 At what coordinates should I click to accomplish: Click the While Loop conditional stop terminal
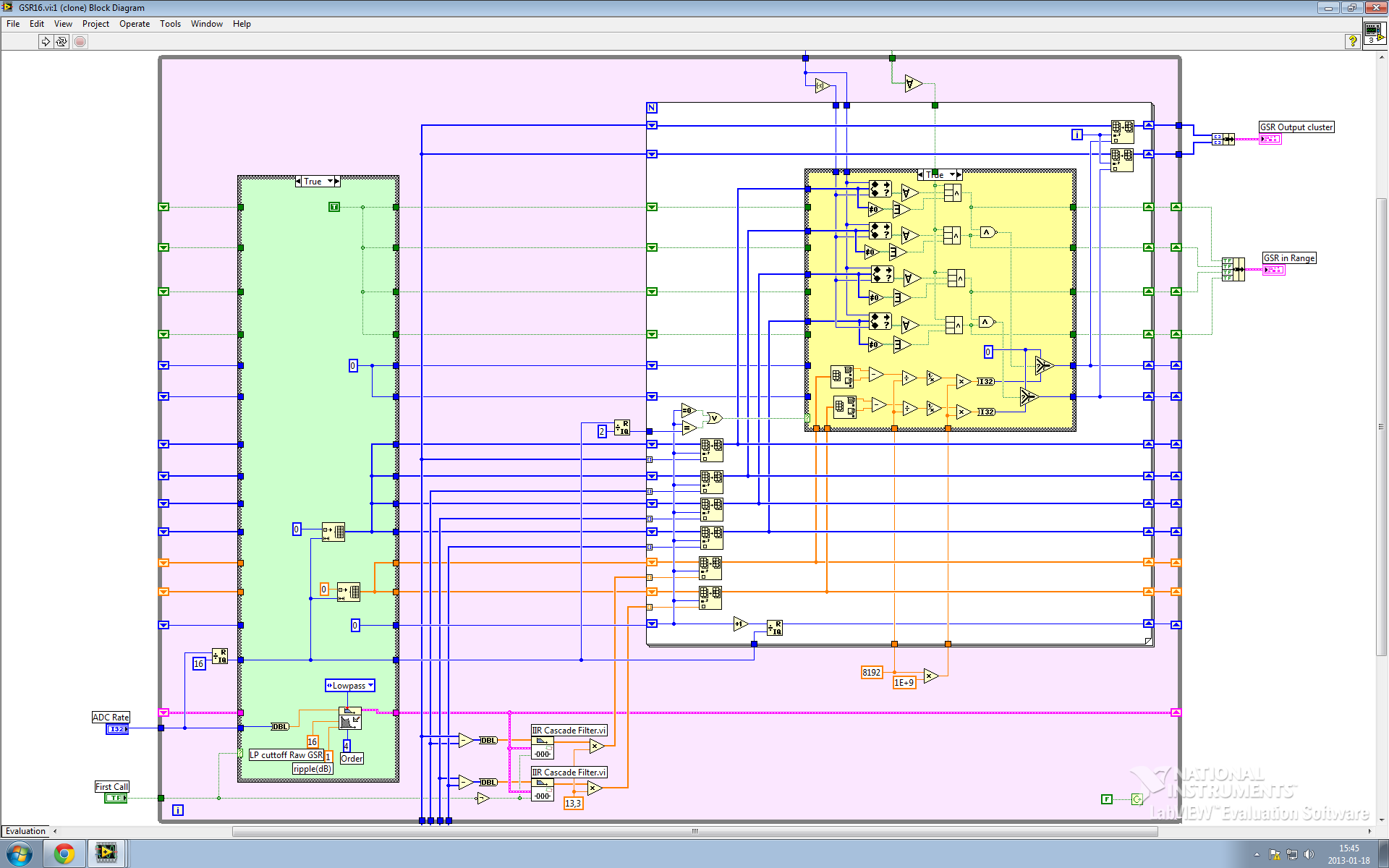click(x=1137, y=799)
